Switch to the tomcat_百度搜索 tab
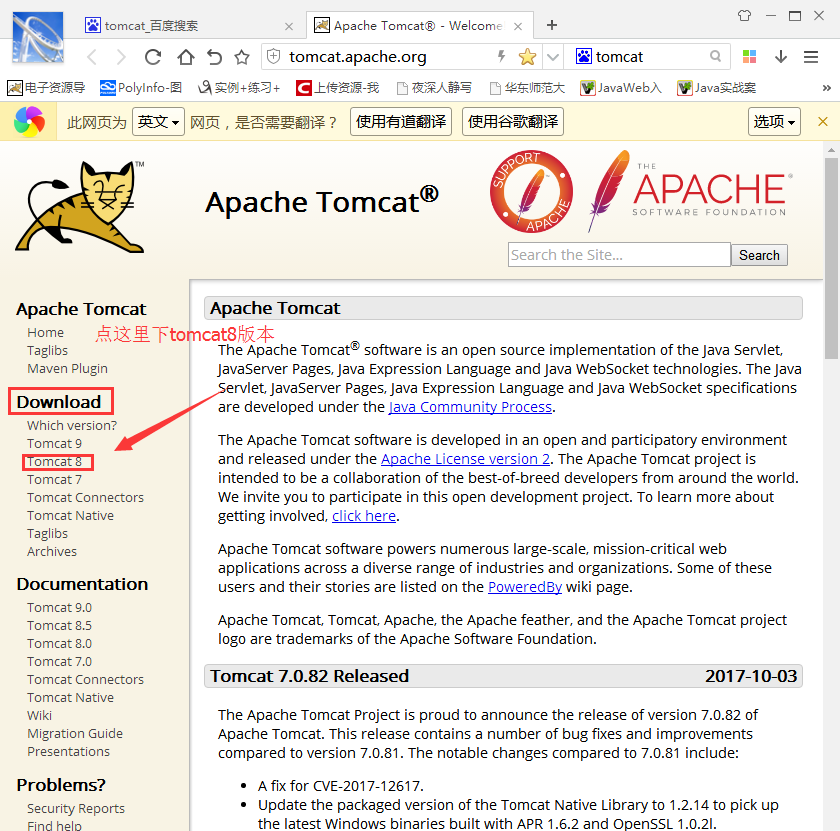This screenshot has width=840, height=831. pyautogui.click(x=190, y=26)
